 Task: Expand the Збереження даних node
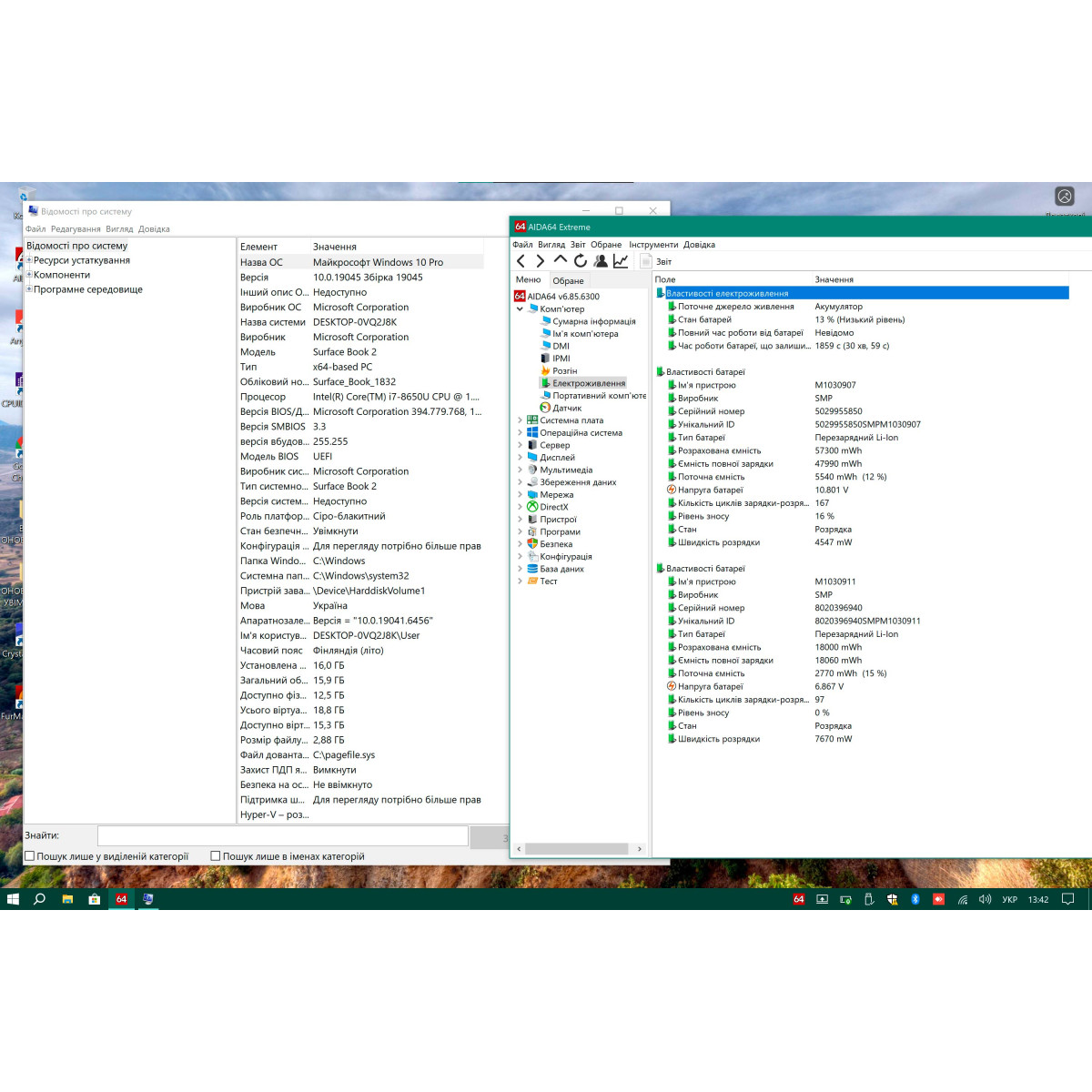click(x=520, y=482)
